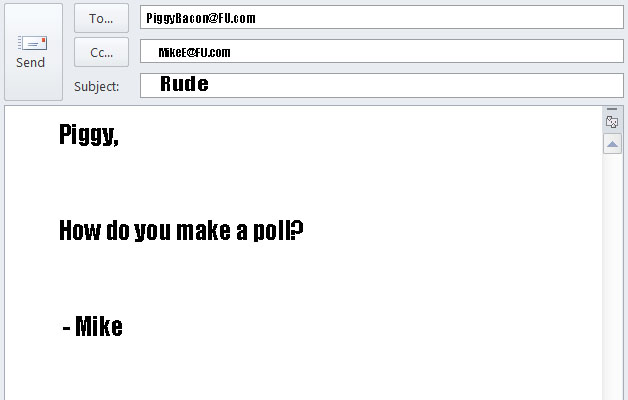The width and height of the screenshot is (628, 400).
Task: Click the scroll up arrow
Action: 612,144
